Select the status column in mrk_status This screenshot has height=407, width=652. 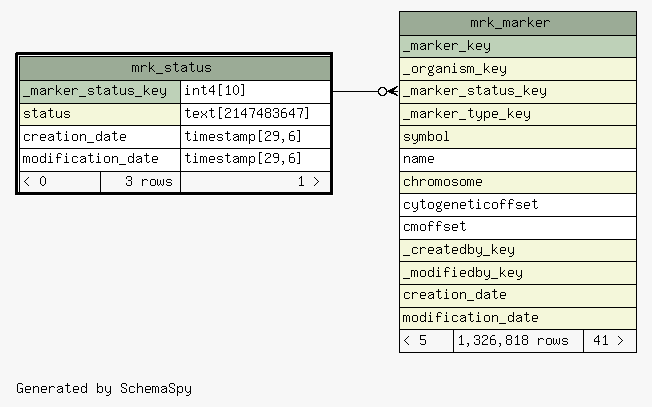100,114
